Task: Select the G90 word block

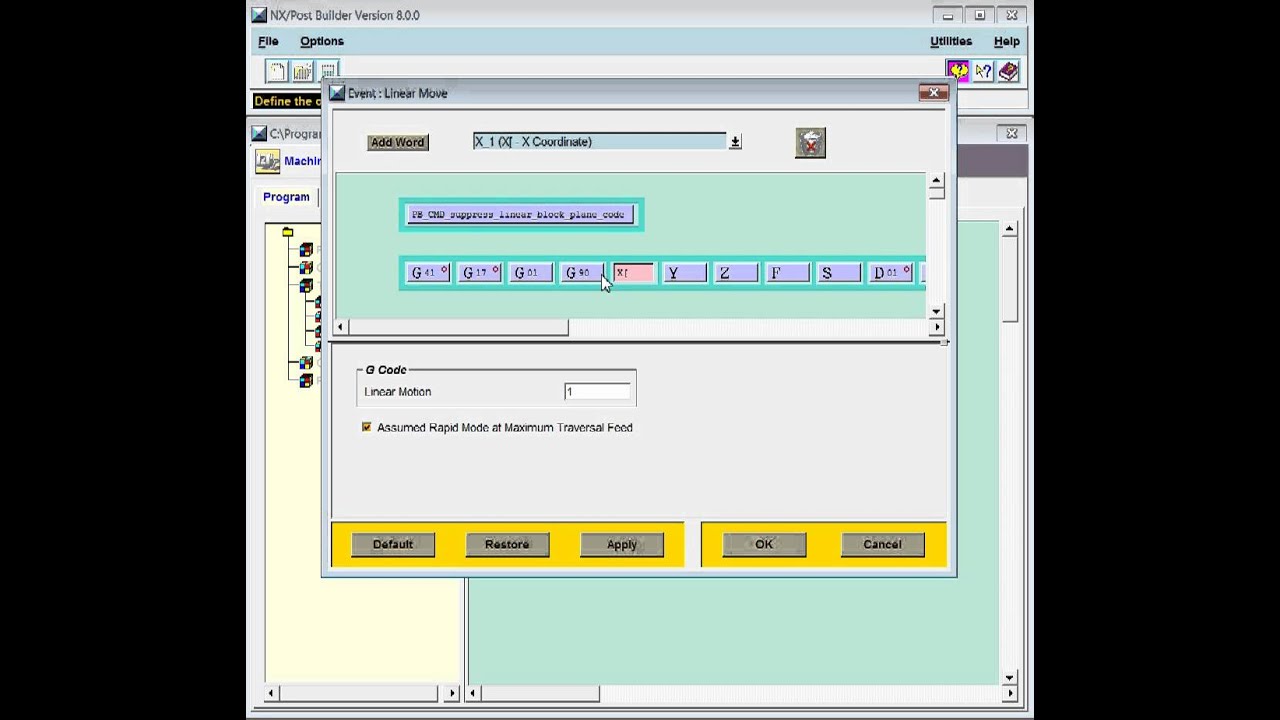Action: (582, 273)
